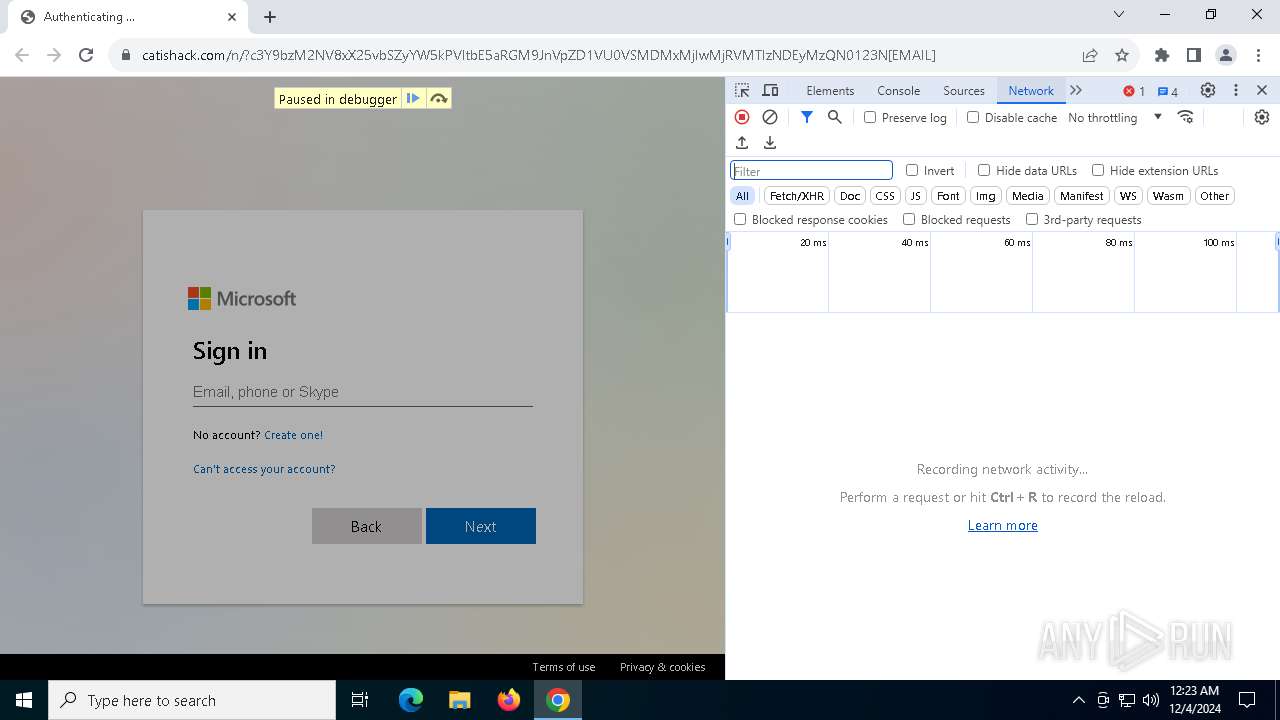Export HAR file download arrow
The width and height of the screenshot is (1280, 720).
[x=770, y=143]
